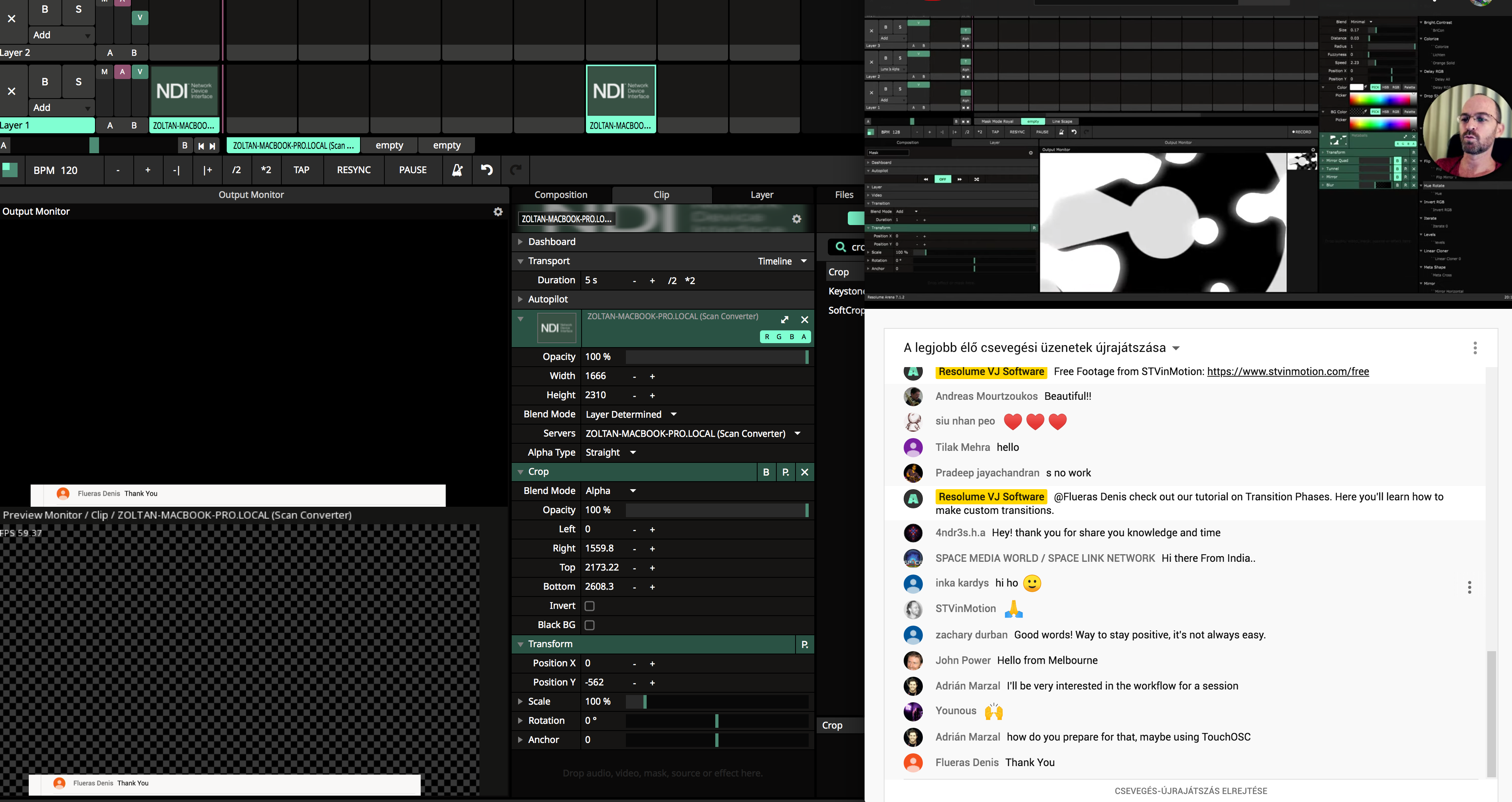This screenshot has width=1512, height=802.
Task: Click the metronome icon in transport bar
Action: 457,170
